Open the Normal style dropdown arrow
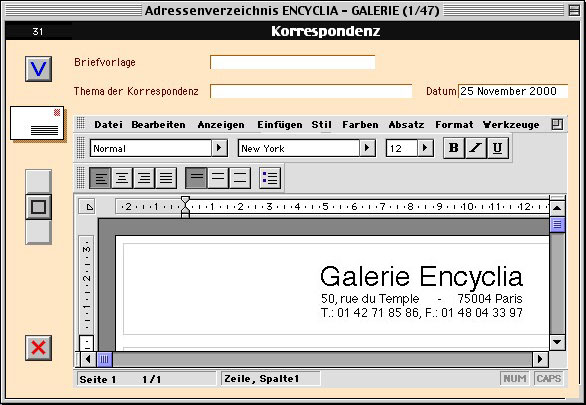This screenshot has width=586, height=405. [219, 148]
